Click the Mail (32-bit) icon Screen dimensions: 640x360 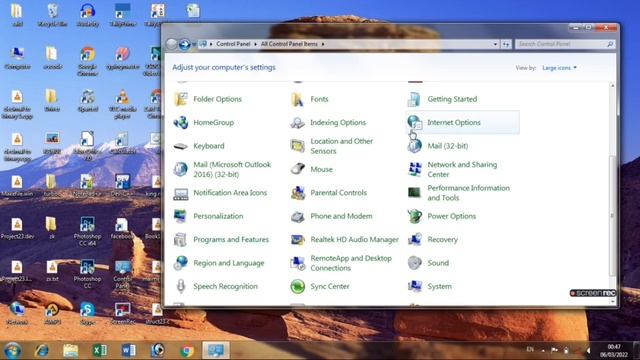[414, 146]
